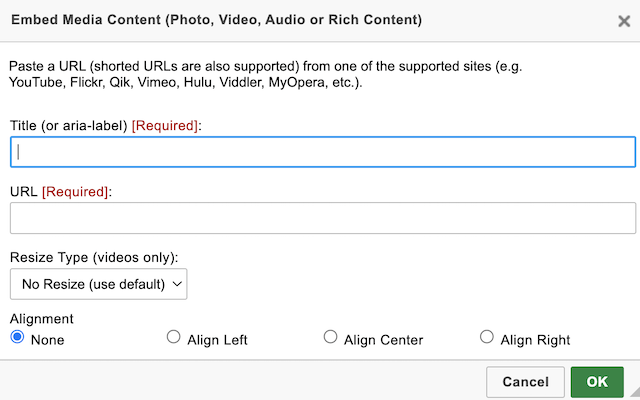Click the Align Center label text
The width and height of the screenshot is (640, 400).
[x=383, y=340]
